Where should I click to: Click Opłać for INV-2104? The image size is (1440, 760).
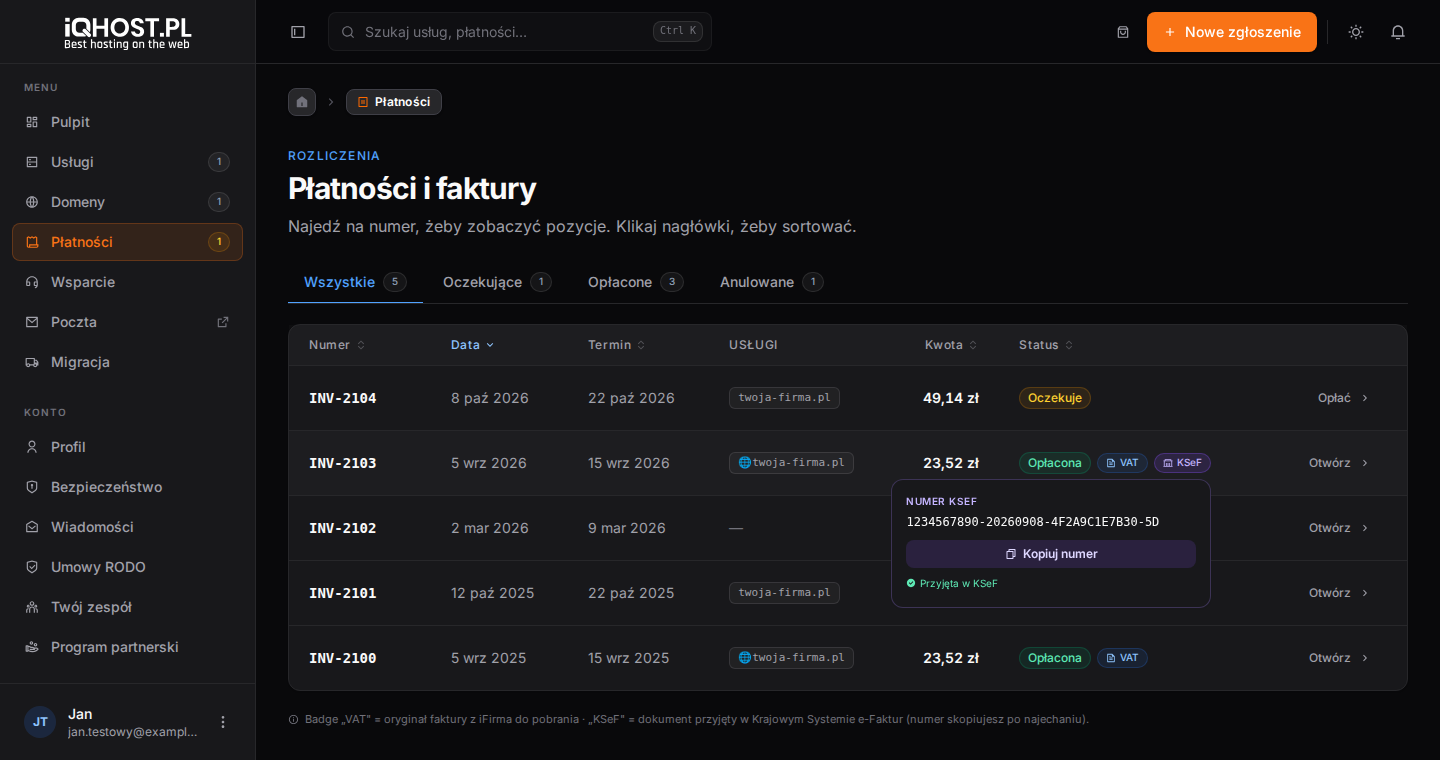[1343, 398]
